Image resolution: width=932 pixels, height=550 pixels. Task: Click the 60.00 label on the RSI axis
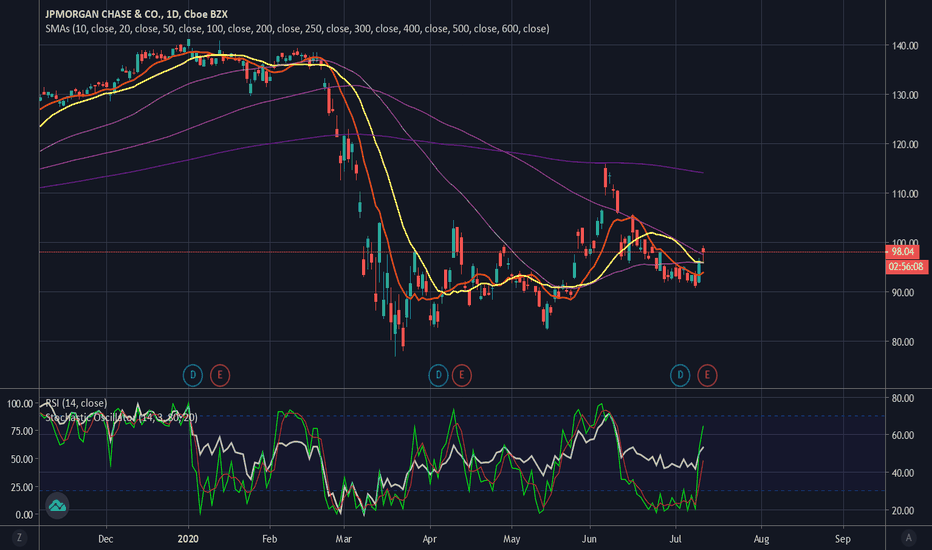tap(902, 436)
